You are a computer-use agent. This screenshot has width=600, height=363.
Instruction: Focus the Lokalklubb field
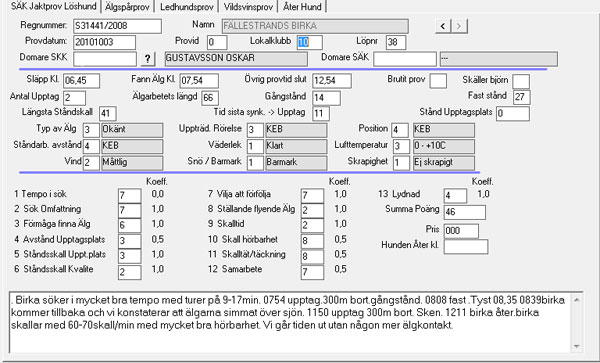pos(310,42)
